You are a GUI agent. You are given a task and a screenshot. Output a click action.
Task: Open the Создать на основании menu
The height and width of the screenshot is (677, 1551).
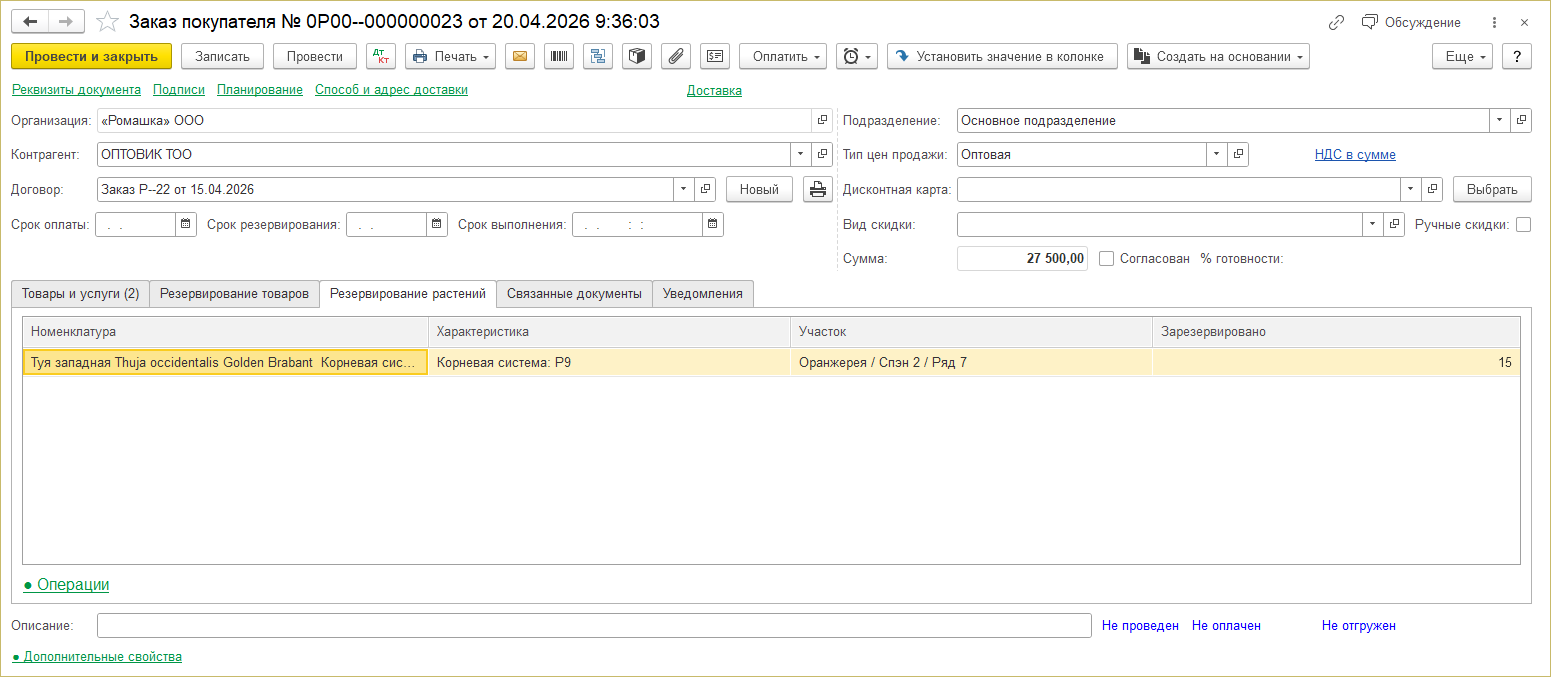1218,57
